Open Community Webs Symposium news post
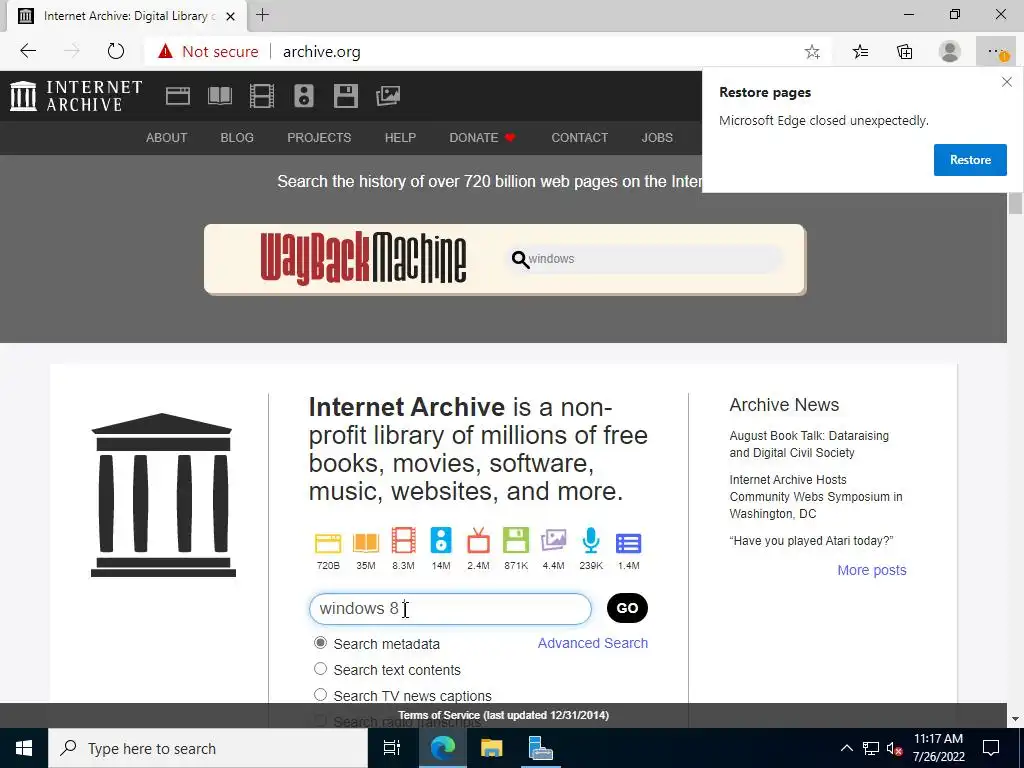Image resolution: width=1024 pixels, height=768 pixels. [x=816, y=496]
